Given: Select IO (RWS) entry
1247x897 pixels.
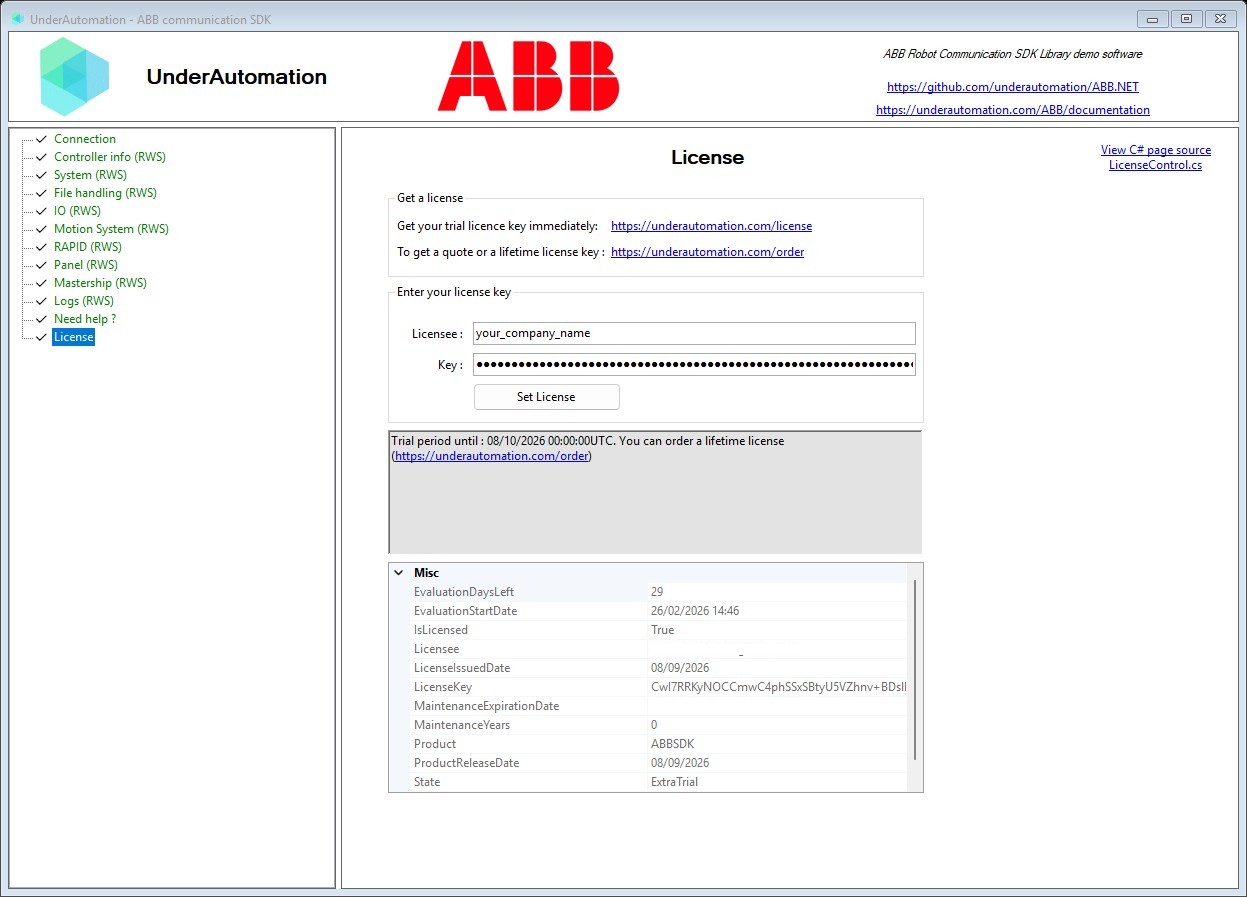Looking at the screenshot, I should 77,211.
